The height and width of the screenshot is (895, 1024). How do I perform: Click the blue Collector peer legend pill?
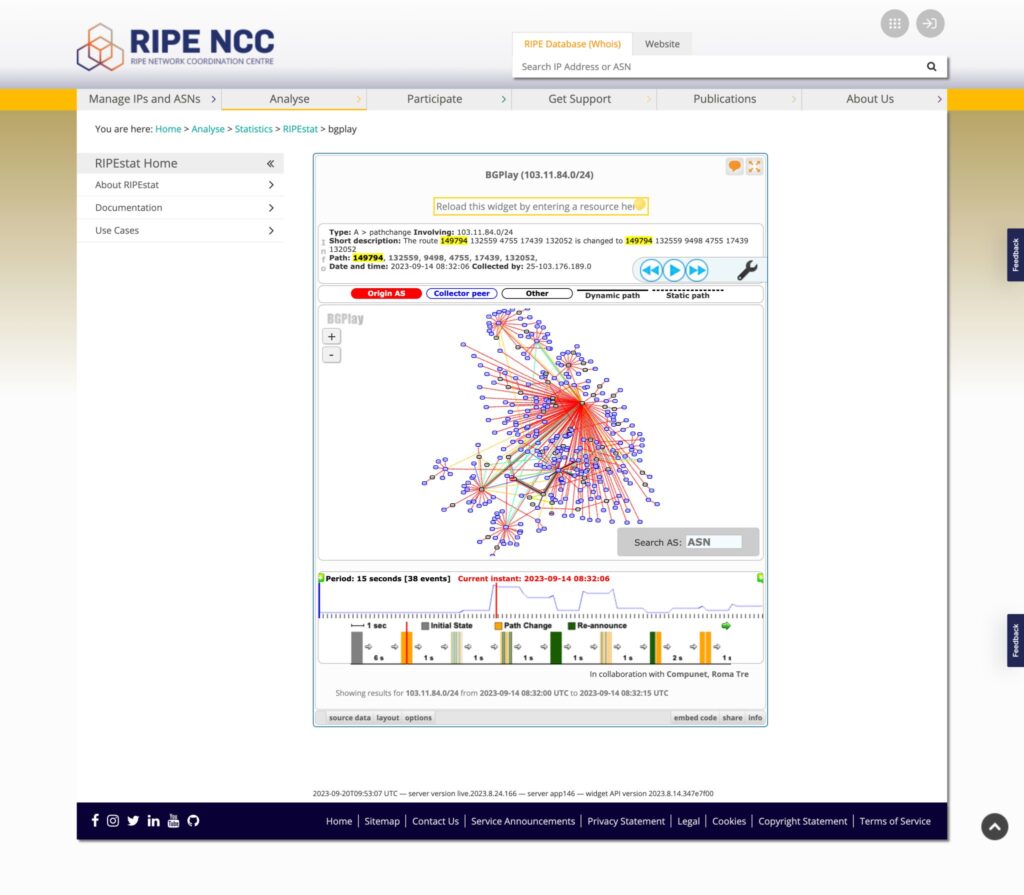tap(461, 293)
